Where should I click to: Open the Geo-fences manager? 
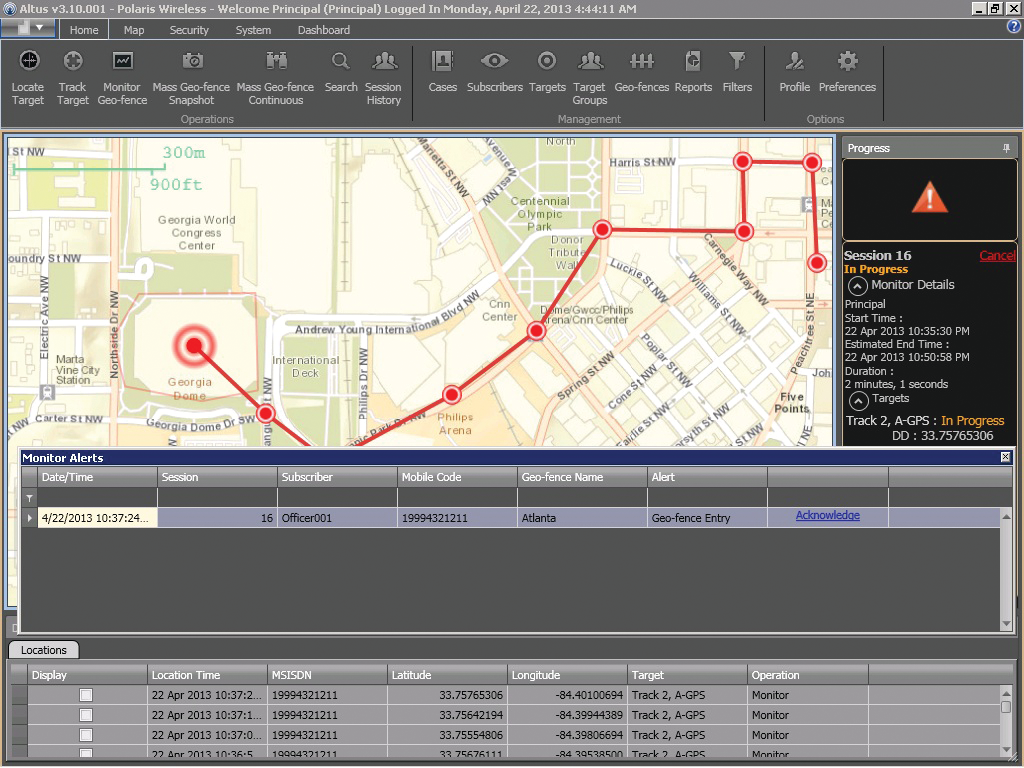pos(641,72)
